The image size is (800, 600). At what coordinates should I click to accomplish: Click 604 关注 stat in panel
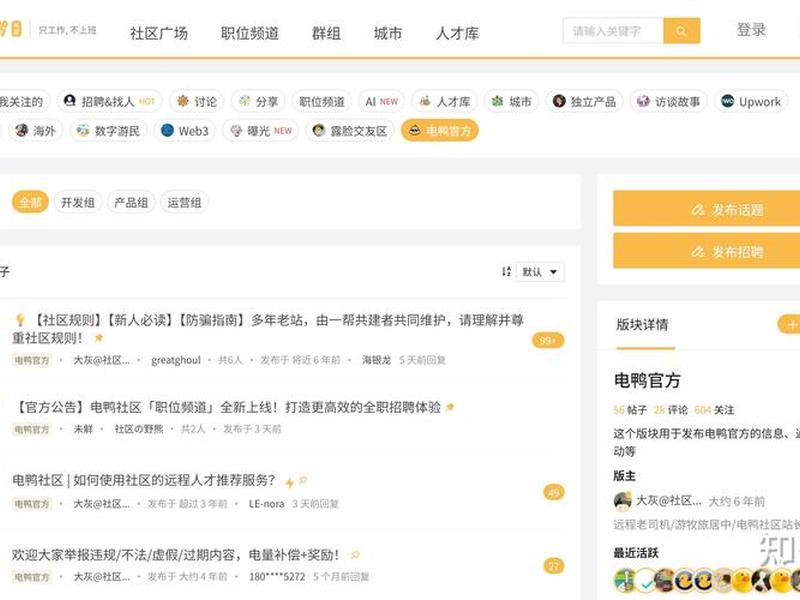[714, 410]
